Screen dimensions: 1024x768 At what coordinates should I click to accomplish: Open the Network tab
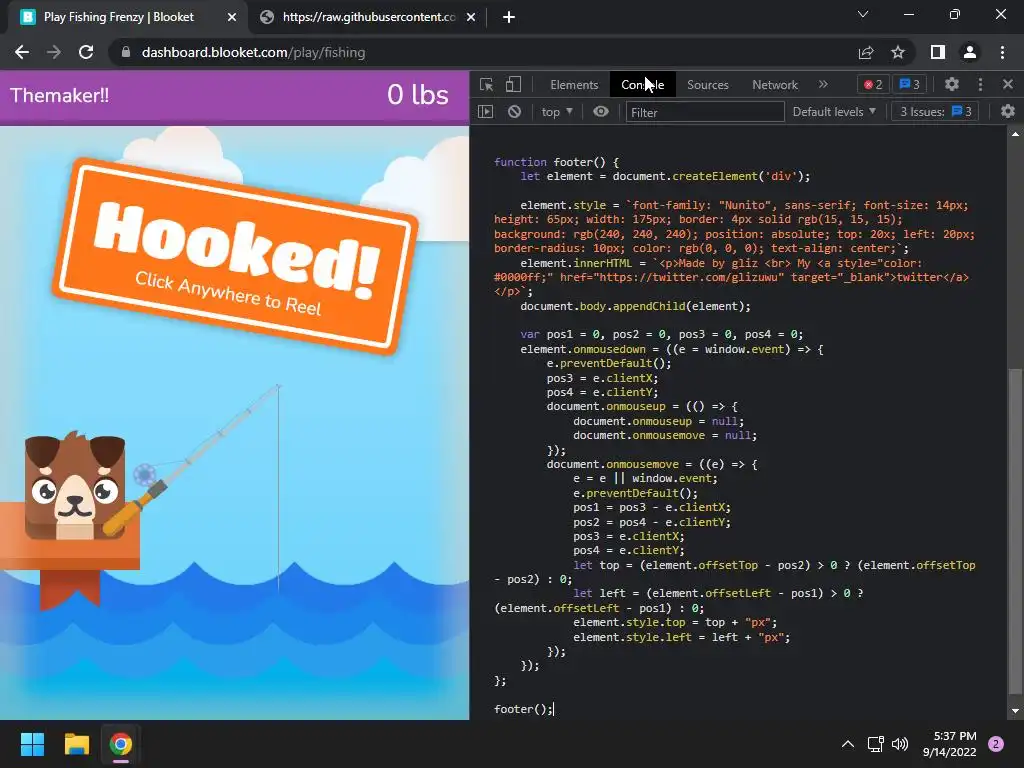(775, 85)
